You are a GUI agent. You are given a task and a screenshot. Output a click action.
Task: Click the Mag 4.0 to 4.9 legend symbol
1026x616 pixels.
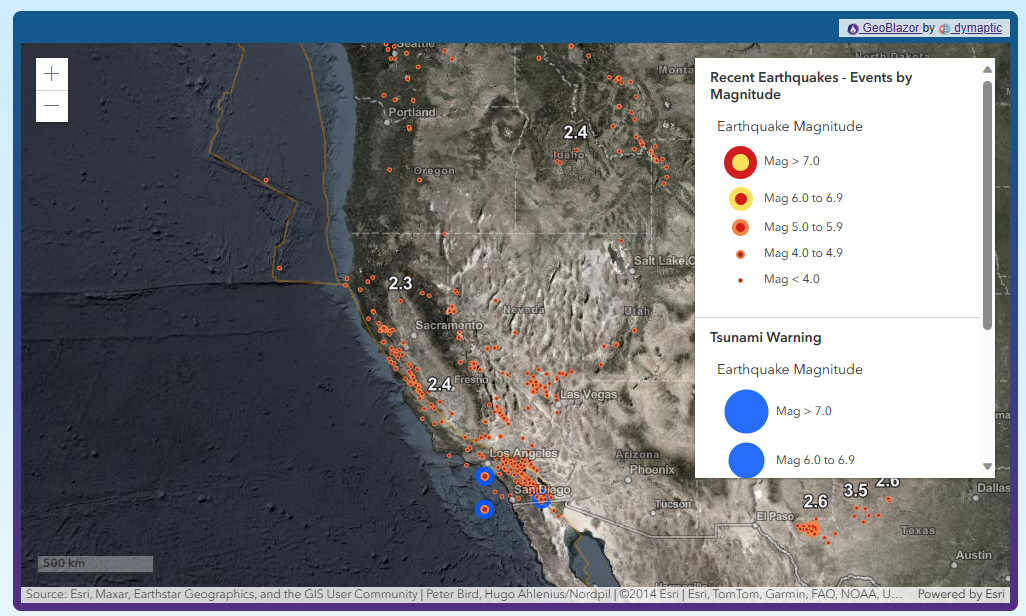click(740, 254)
